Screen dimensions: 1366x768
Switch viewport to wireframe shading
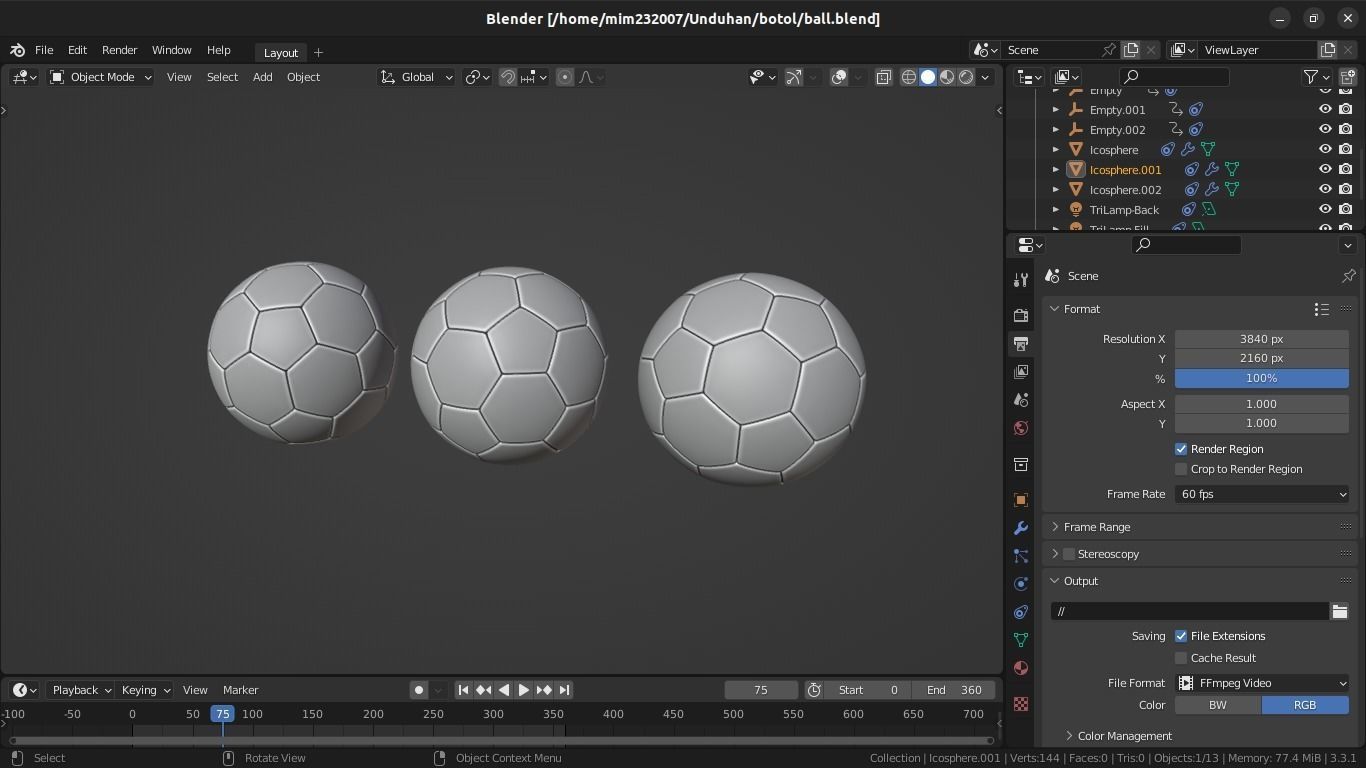(x=907, y=77)
